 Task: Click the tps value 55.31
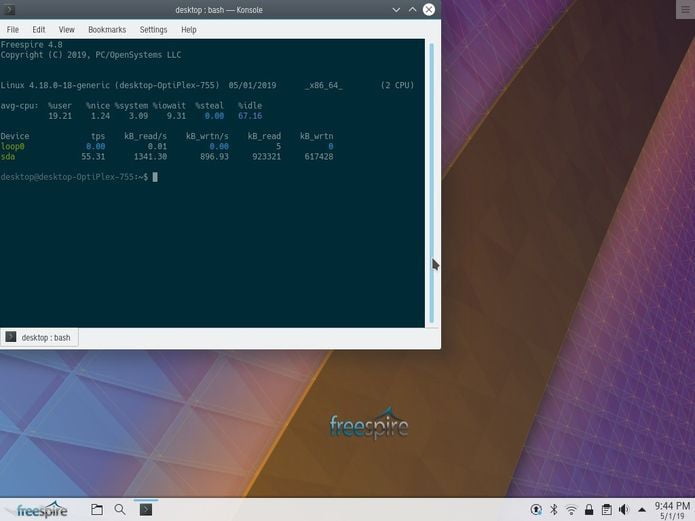point(93,157)
